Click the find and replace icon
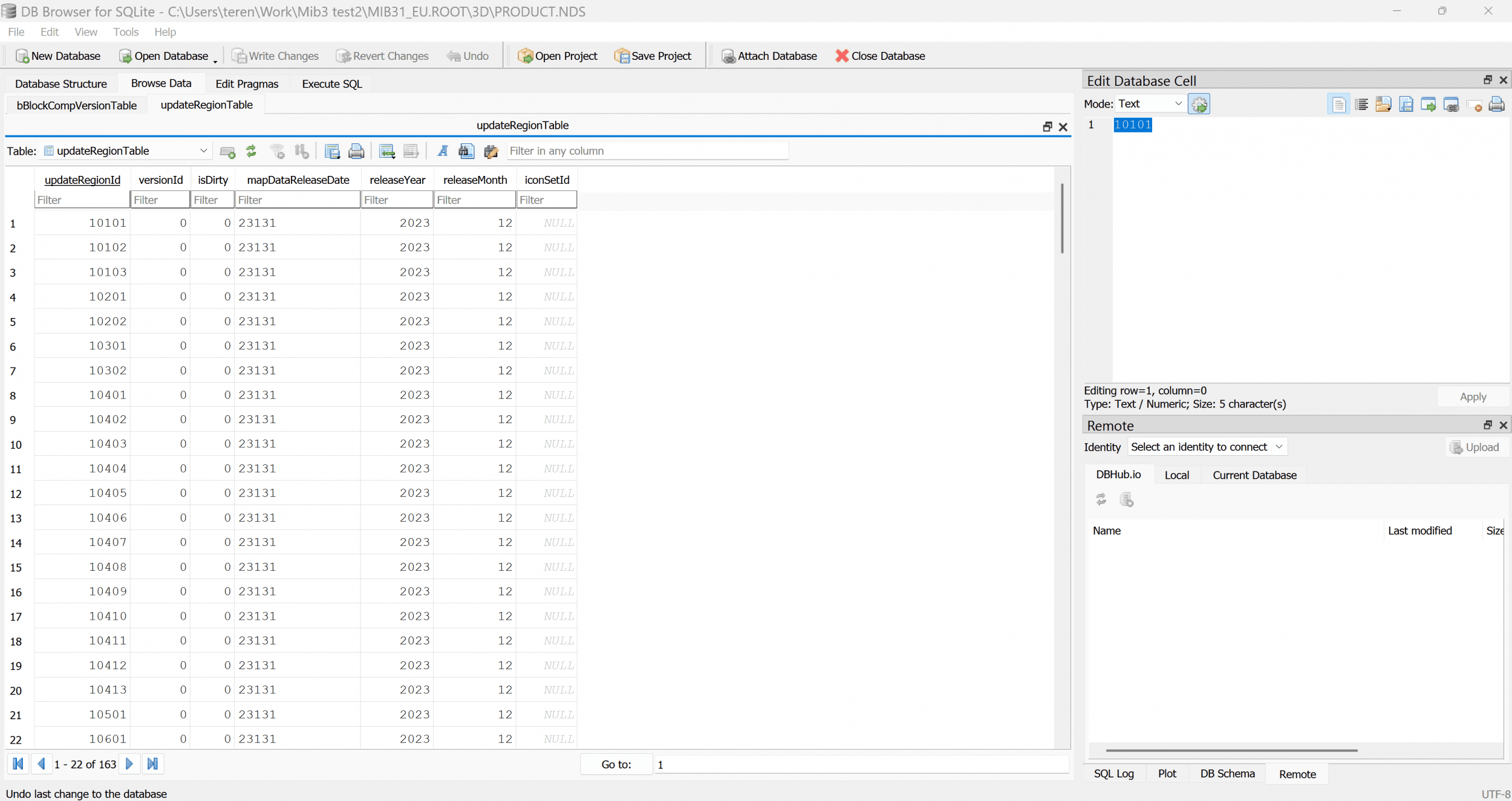Viewport: 1512px width, 801px height. tap(491, 151)
